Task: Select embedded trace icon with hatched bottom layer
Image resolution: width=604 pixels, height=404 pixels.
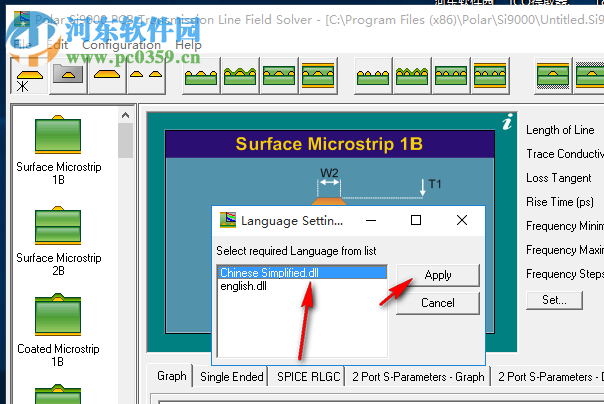Action: pyautogui.click(x=553, y=75)
